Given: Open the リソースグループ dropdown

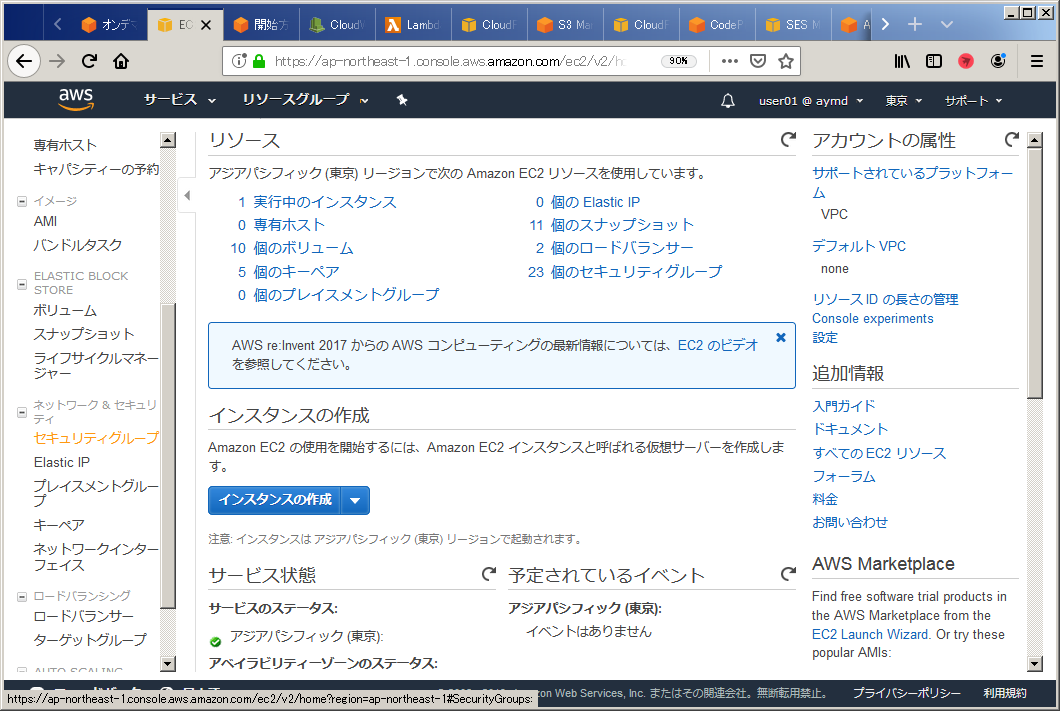Looking at the screenshot, I should (x=306, y=100).
